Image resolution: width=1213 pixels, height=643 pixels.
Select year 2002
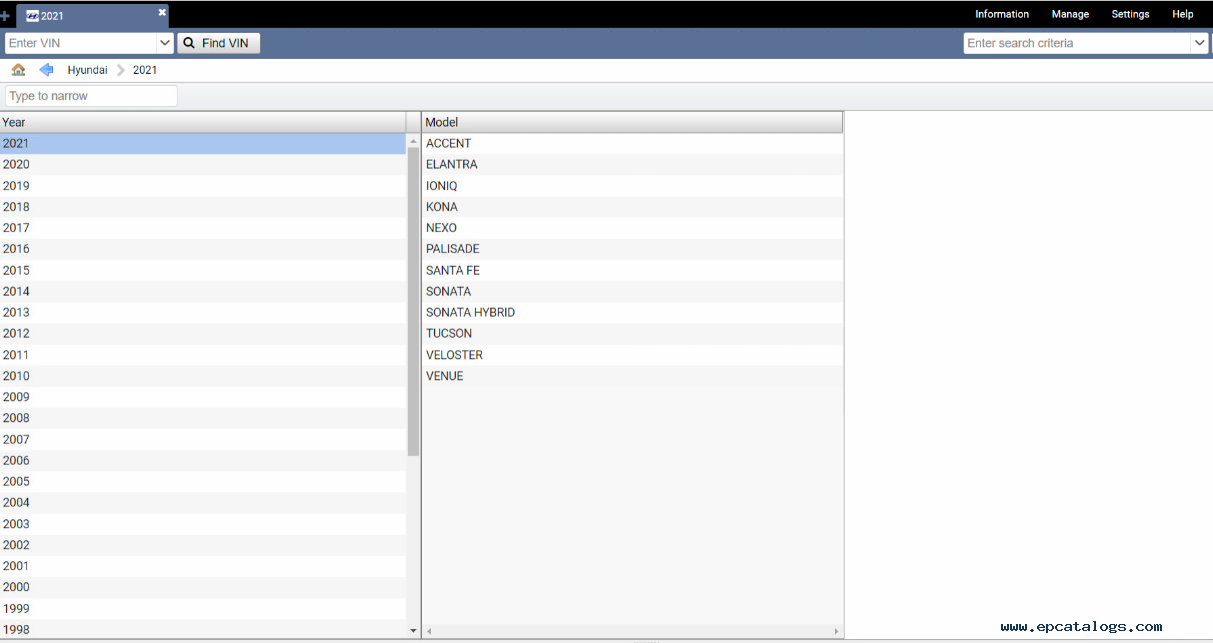click(203, 545)
